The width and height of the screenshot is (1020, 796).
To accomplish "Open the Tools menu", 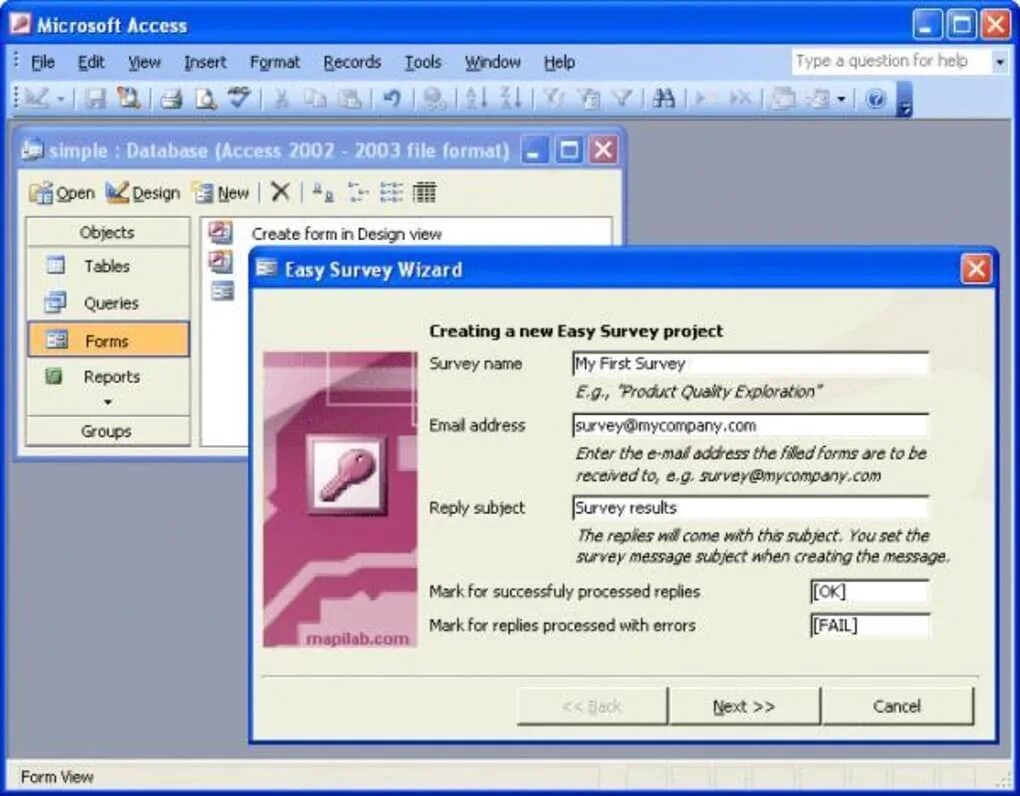I will click(423, 62).
